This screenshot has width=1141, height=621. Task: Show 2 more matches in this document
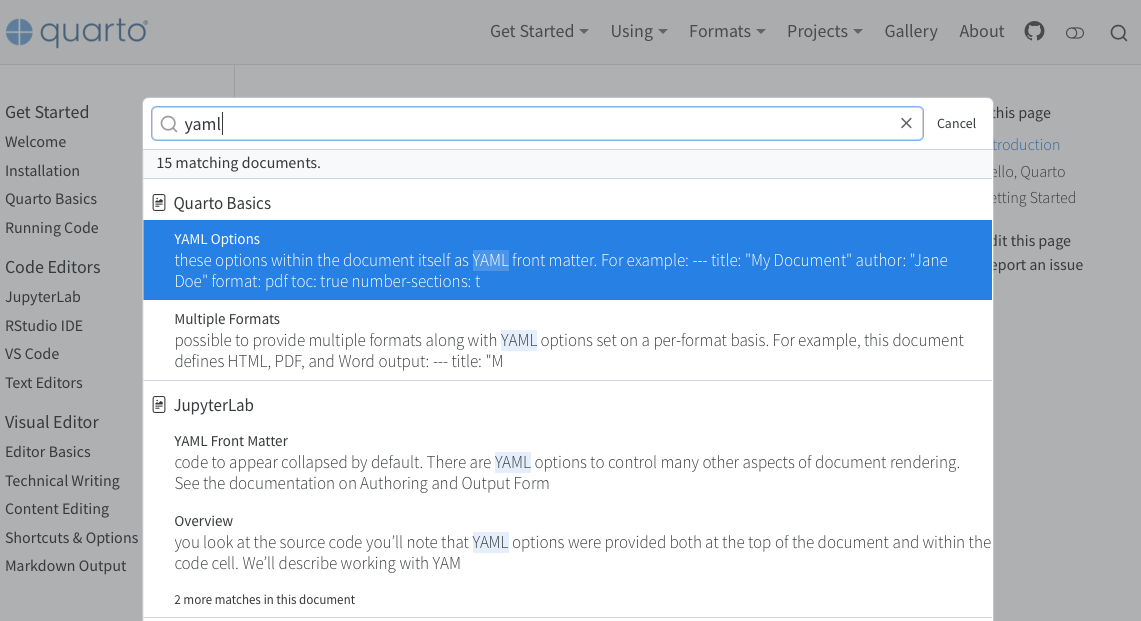[264, 599]
